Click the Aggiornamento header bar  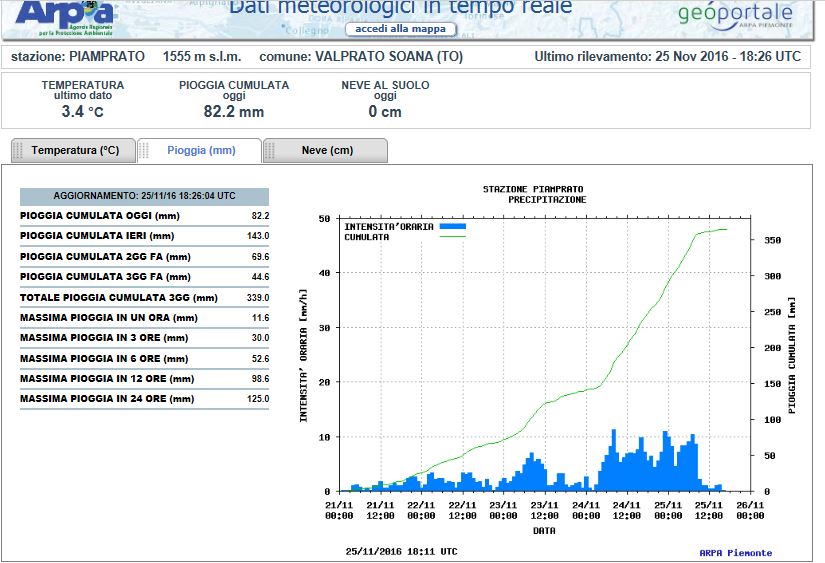click(144, 196)
